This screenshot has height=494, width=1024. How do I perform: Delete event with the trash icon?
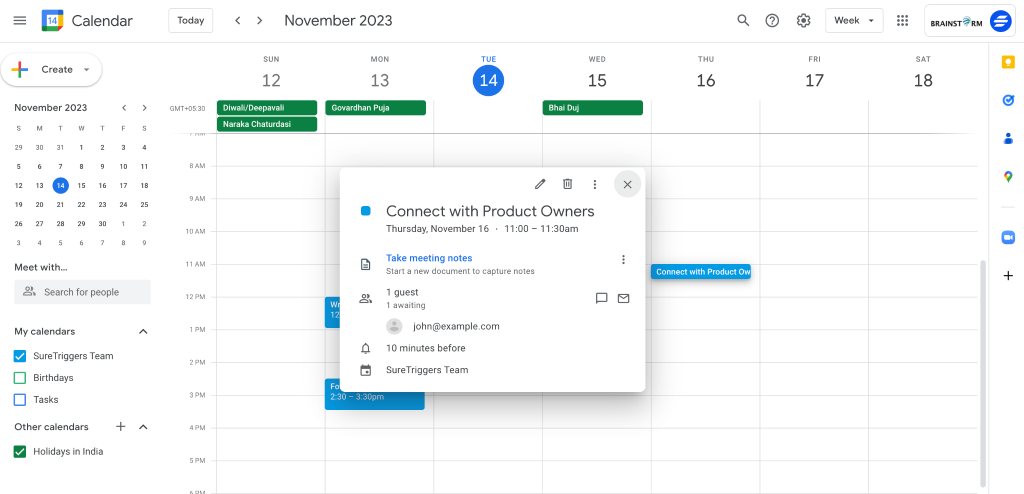568,184
